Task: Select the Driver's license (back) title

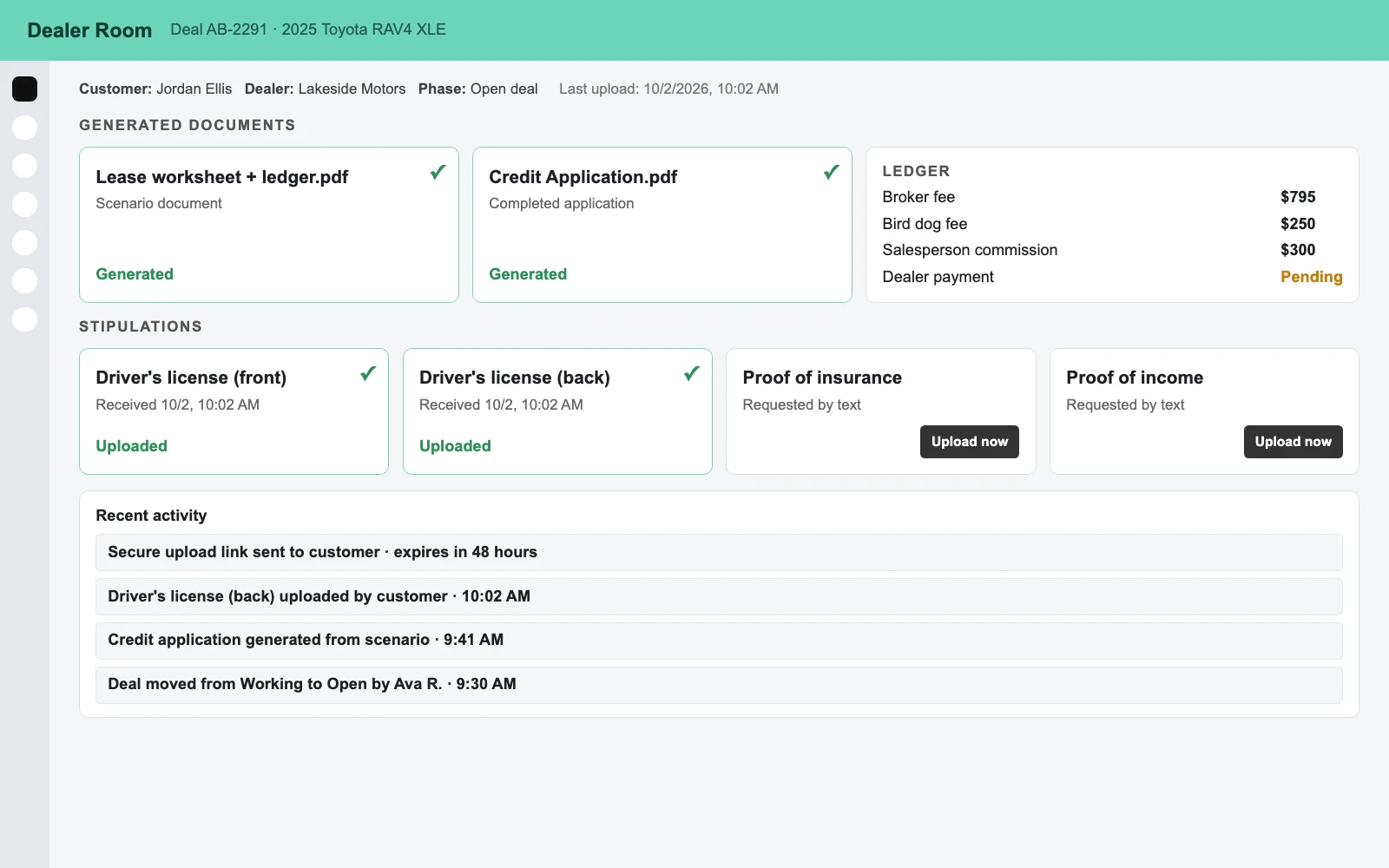Action: click(515, 378)
